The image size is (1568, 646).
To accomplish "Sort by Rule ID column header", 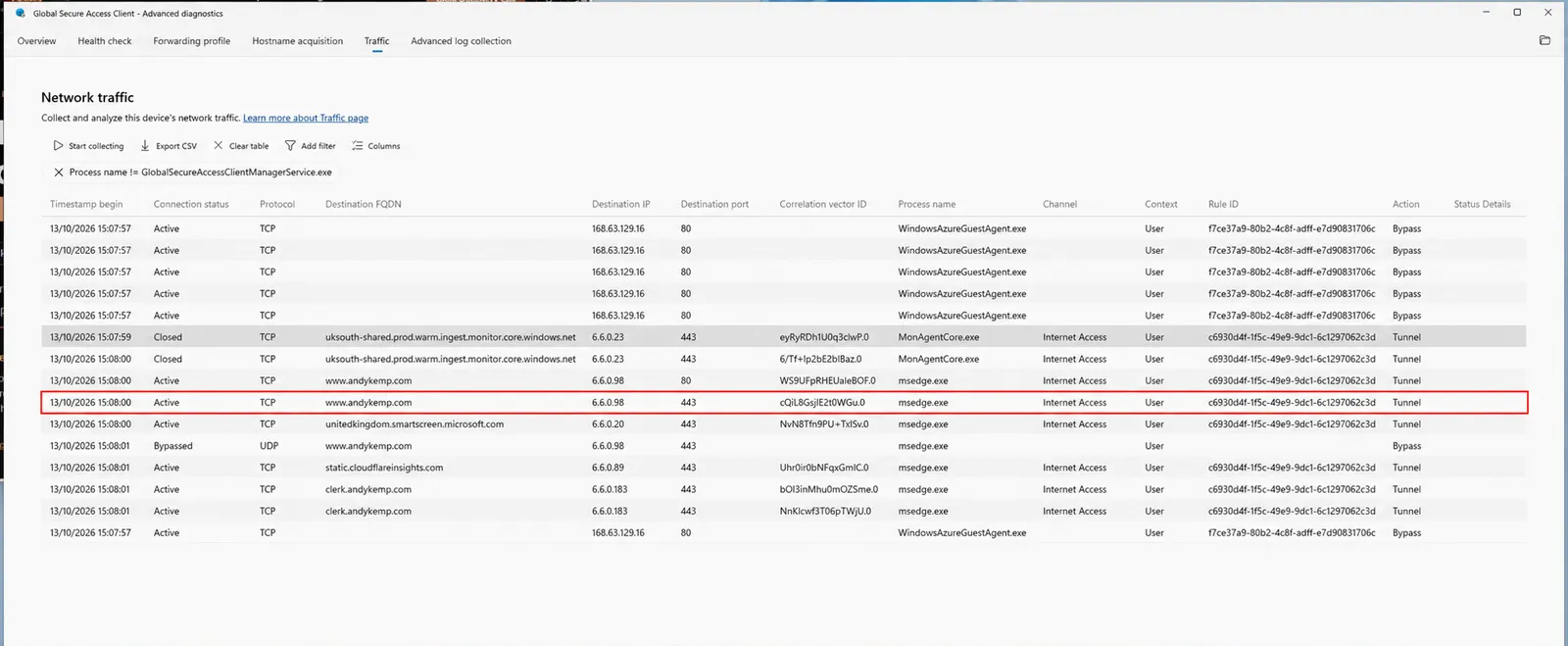I will pyautogui.click(x=1223, y=204).
